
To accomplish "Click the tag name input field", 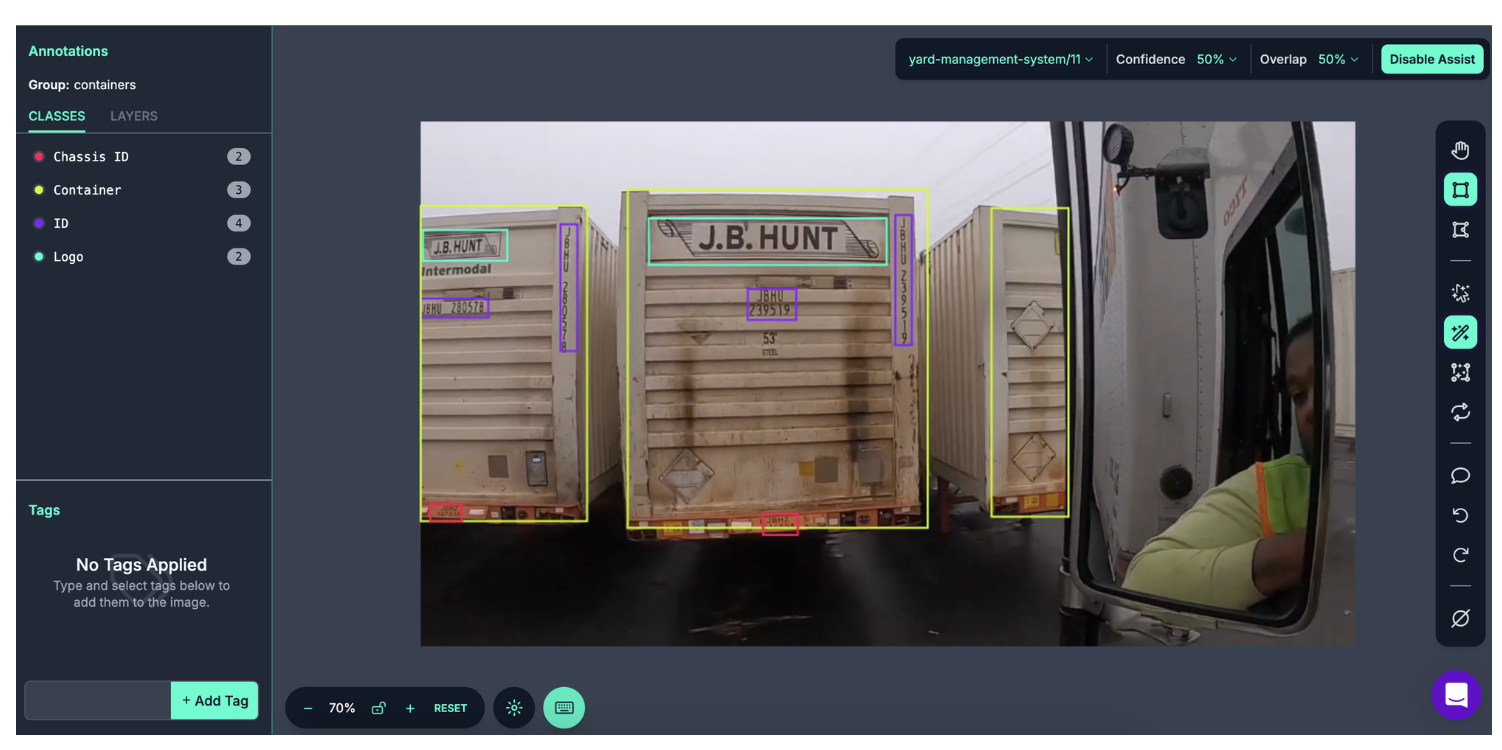I will [x=98, y=701].
